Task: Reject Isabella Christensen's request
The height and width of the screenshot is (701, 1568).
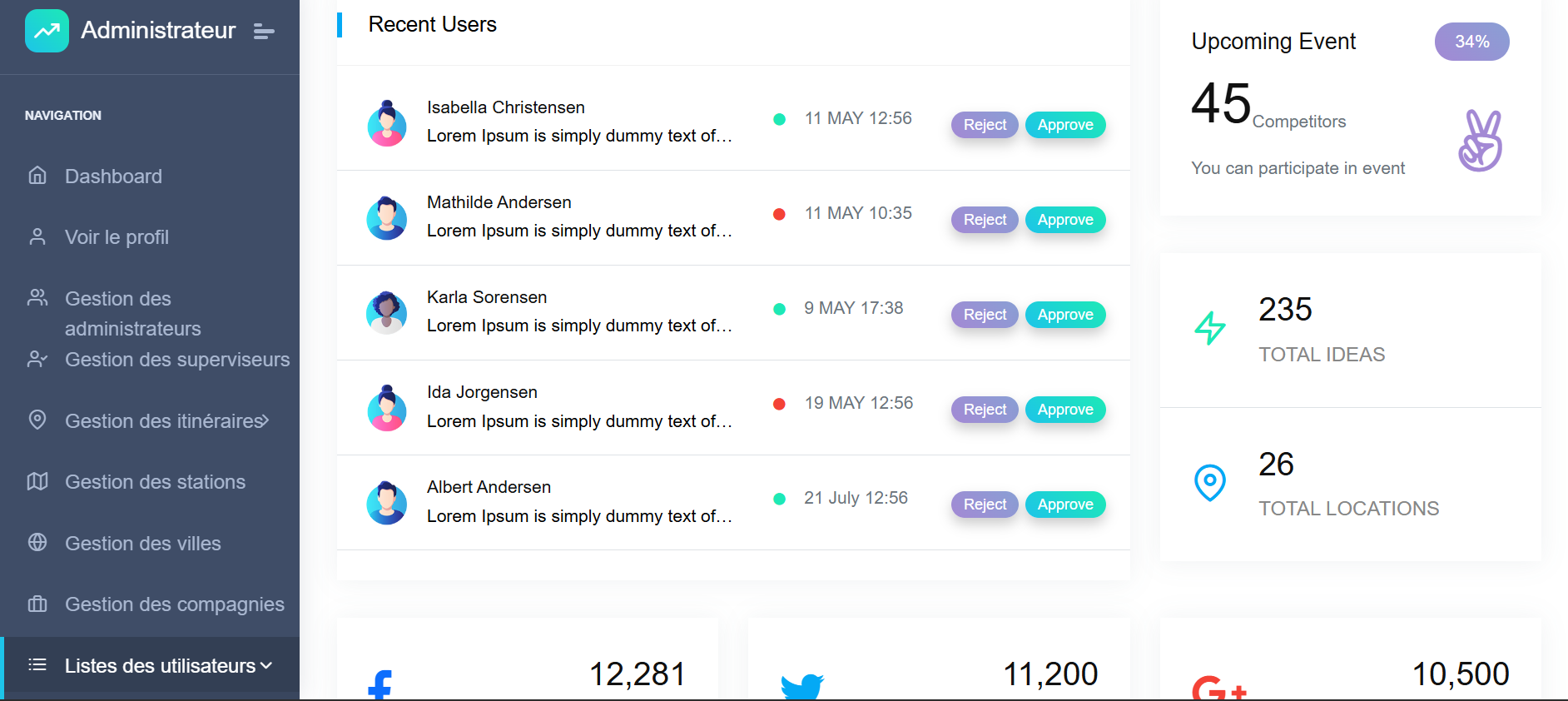Action: [x=985, y=125]
